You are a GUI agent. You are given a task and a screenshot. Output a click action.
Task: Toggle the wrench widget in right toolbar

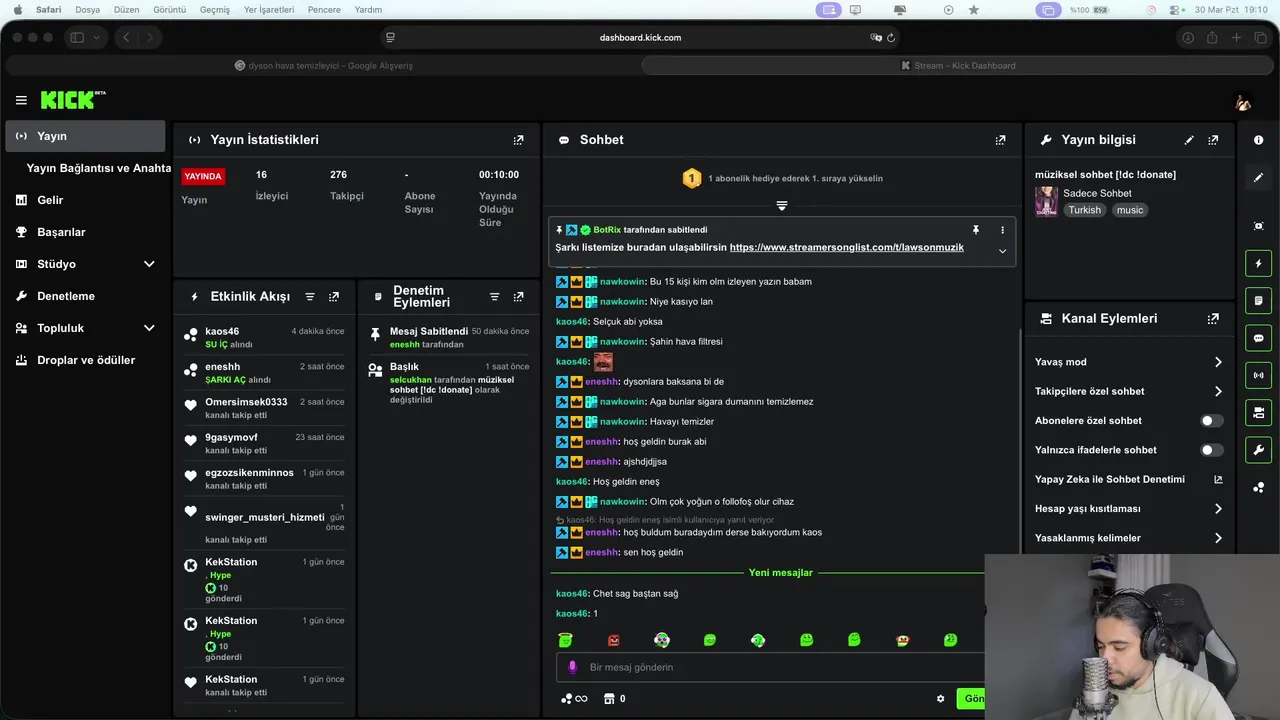click(x=1258, y=449)
